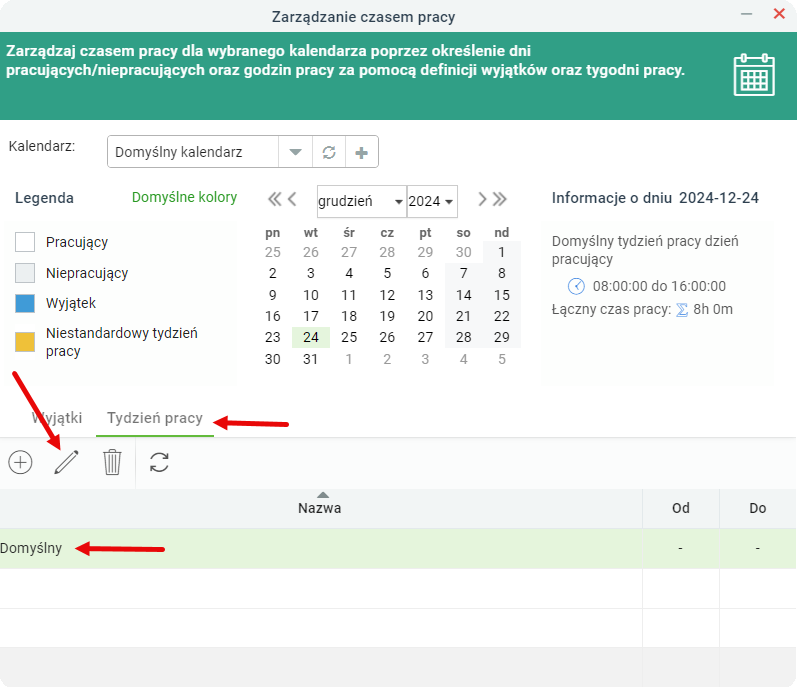The image size is (797, 690).
Task: Go to next month arrow
Action: (x=482, y=199)
